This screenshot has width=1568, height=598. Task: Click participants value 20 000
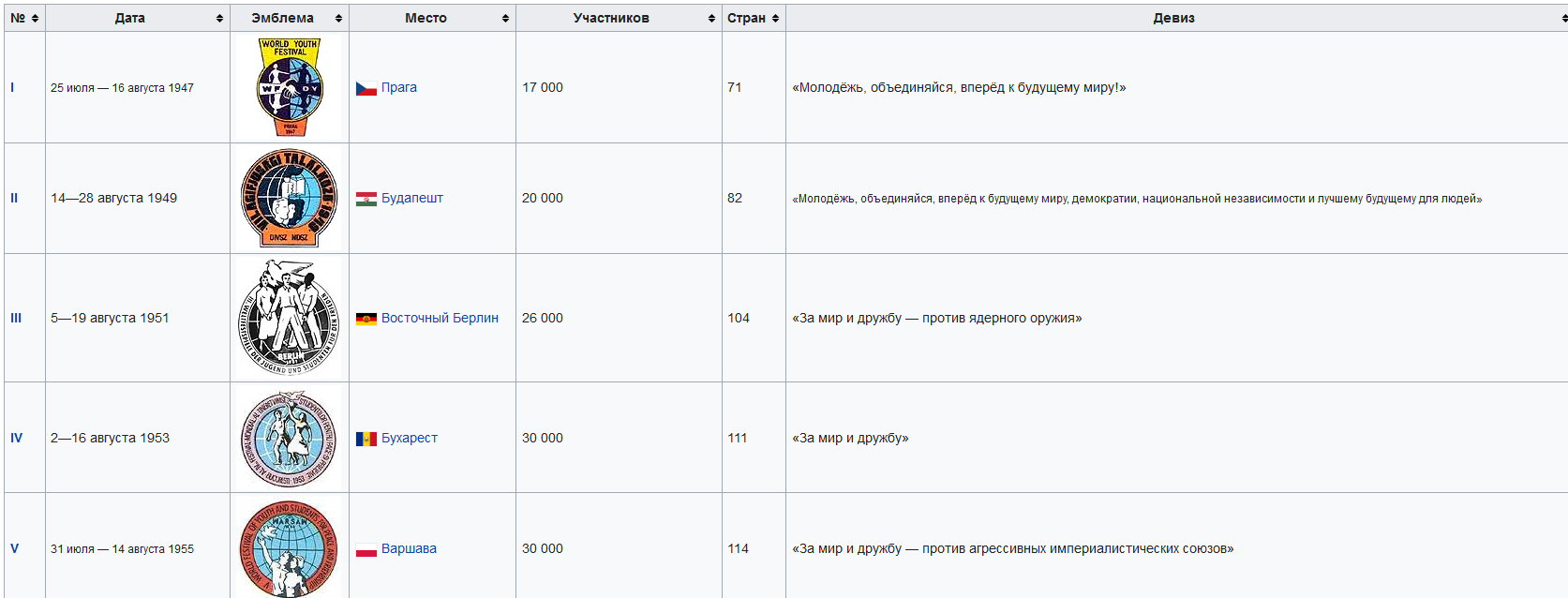[543, 198]
